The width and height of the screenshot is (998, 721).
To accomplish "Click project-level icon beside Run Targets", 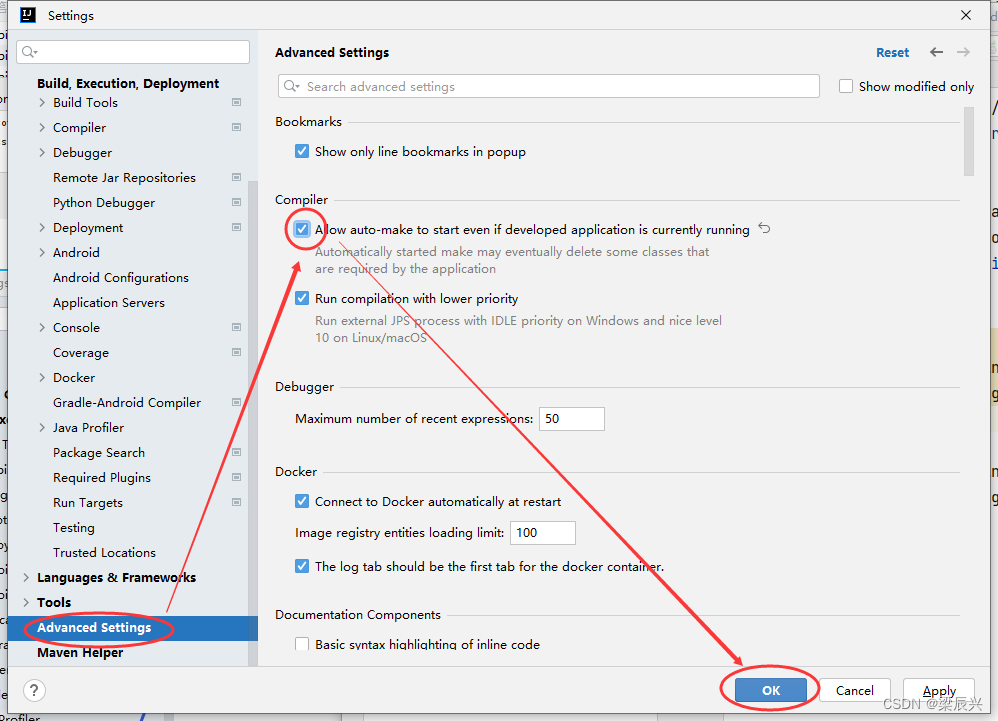I will pyautogui.click(x=237, y=502).
